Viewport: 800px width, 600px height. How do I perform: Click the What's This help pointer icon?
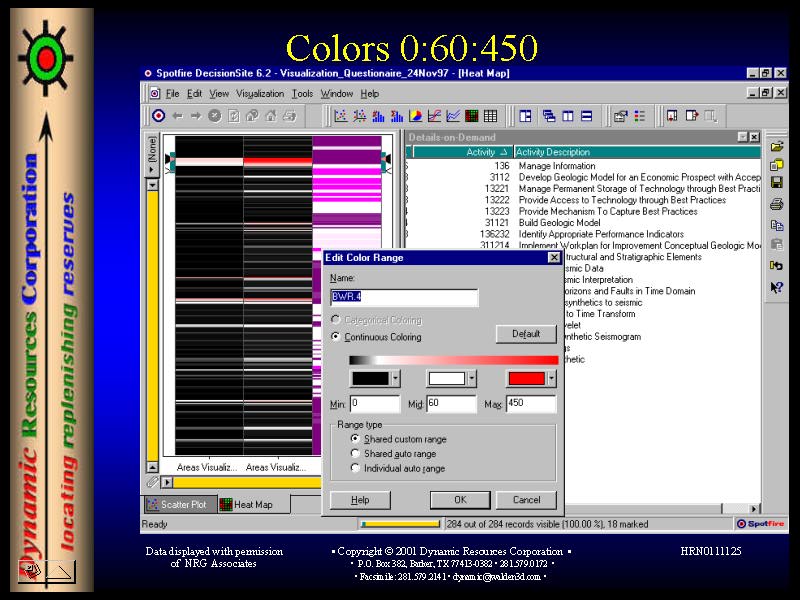pos(777,287)
